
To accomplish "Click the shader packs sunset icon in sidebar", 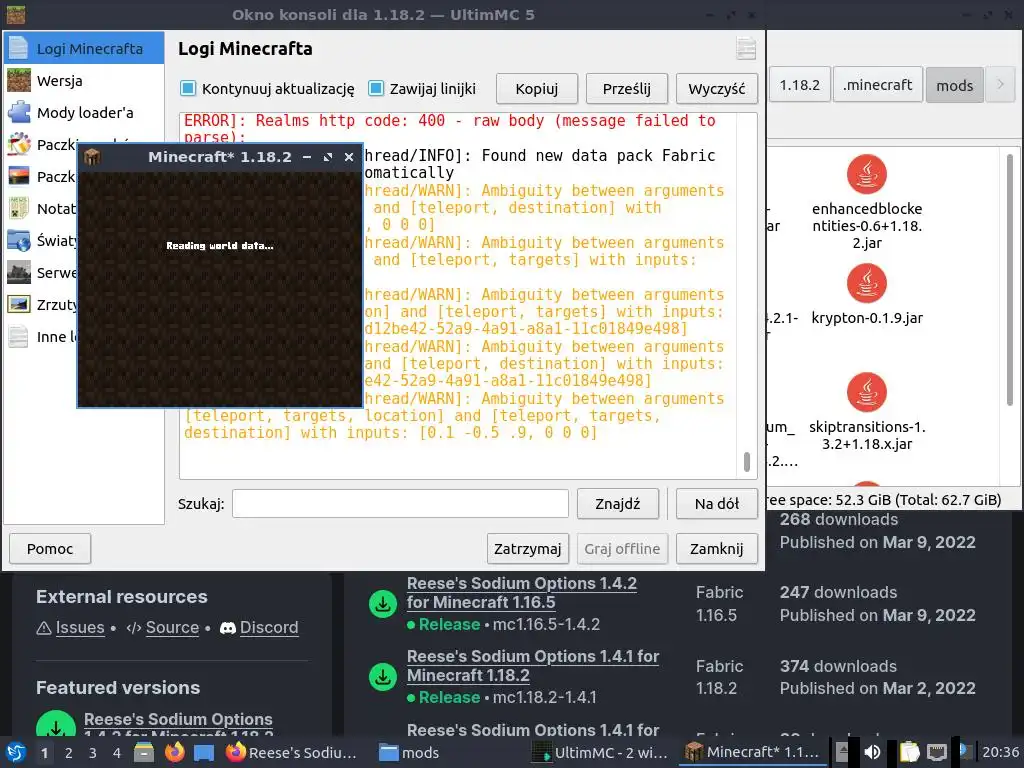I will 19,176.
